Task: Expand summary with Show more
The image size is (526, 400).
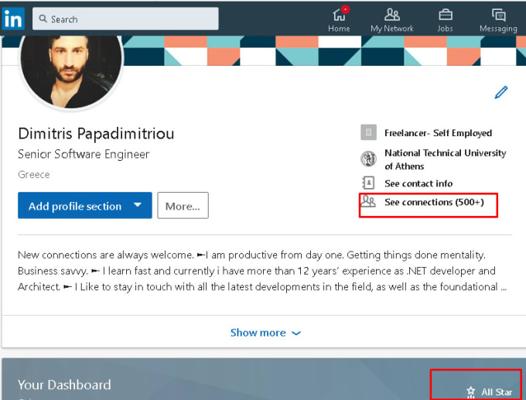Action: tap(265, 333)
